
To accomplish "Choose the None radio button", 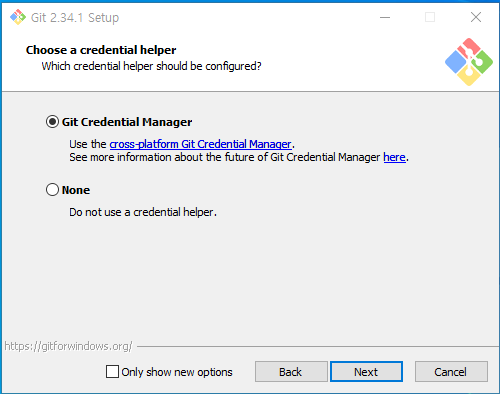I will [x=52, y=190].
